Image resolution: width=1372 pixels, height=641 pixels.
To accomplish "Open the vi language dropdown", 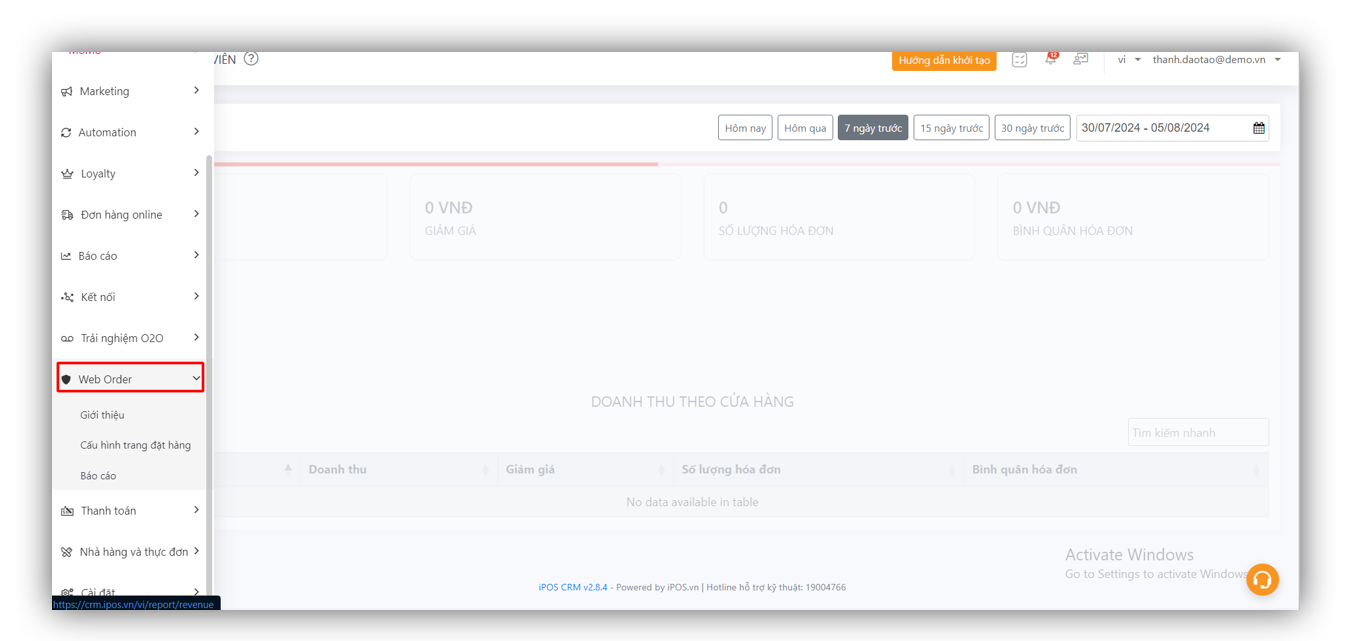I will [x=1128, y=60].
